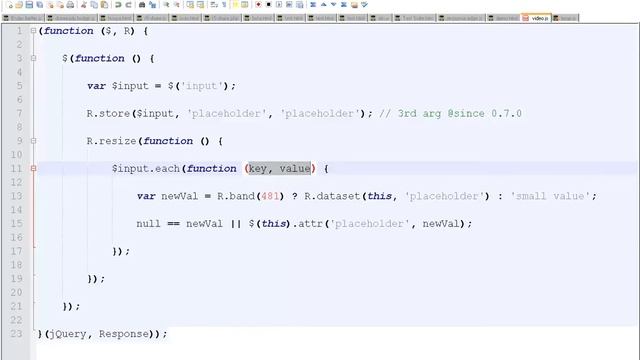Click line number 7 in margin
Image resolution: width=640 pixels, height=360 pixels.
click(19, 113)
